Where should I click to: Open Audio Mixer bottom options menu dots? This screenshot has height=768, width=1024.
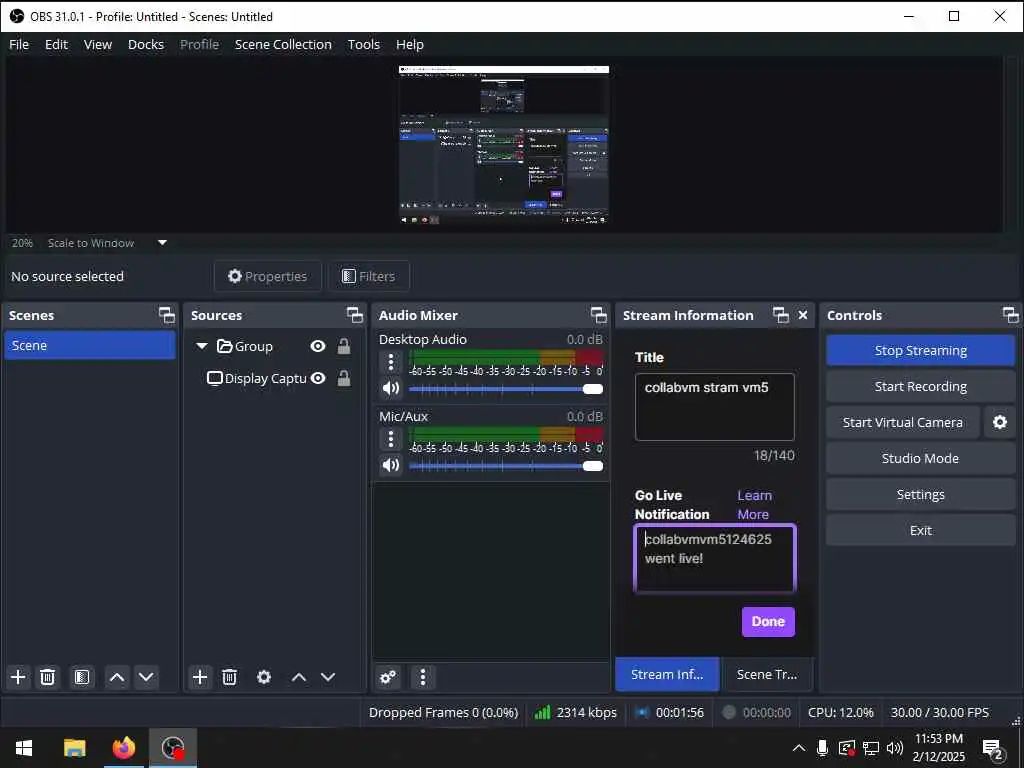point(423,677)
